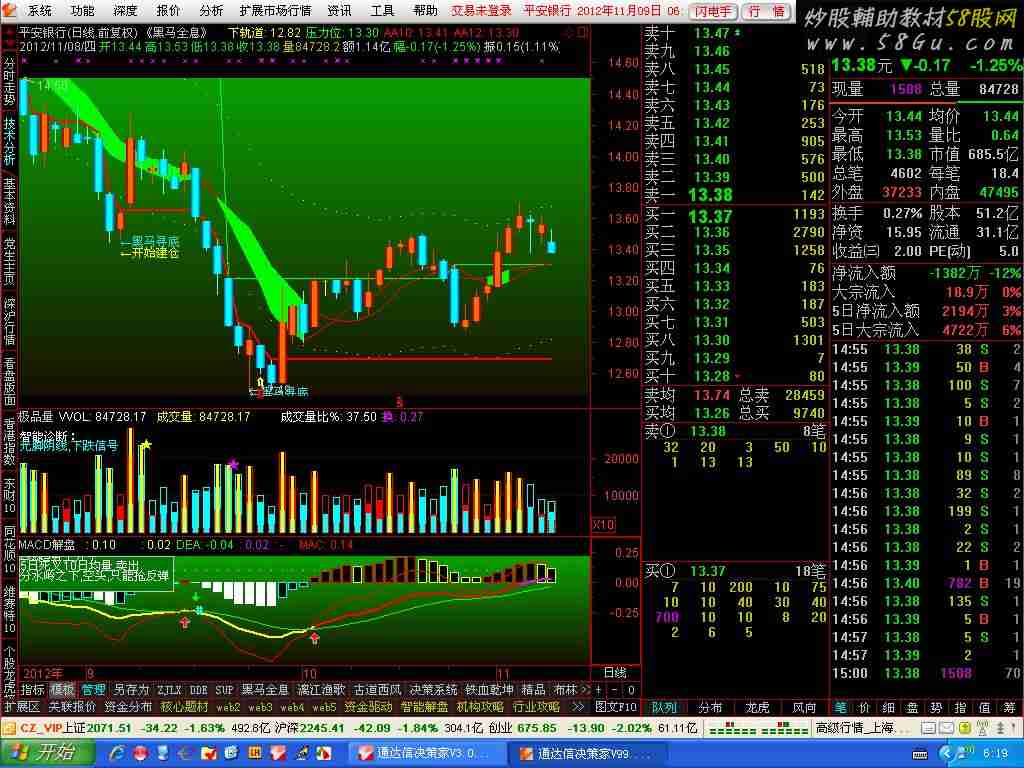The height and width of the screenshot is (768, 1024).
Task: Click the 扩展区 tab
Action: pos(22,707)
